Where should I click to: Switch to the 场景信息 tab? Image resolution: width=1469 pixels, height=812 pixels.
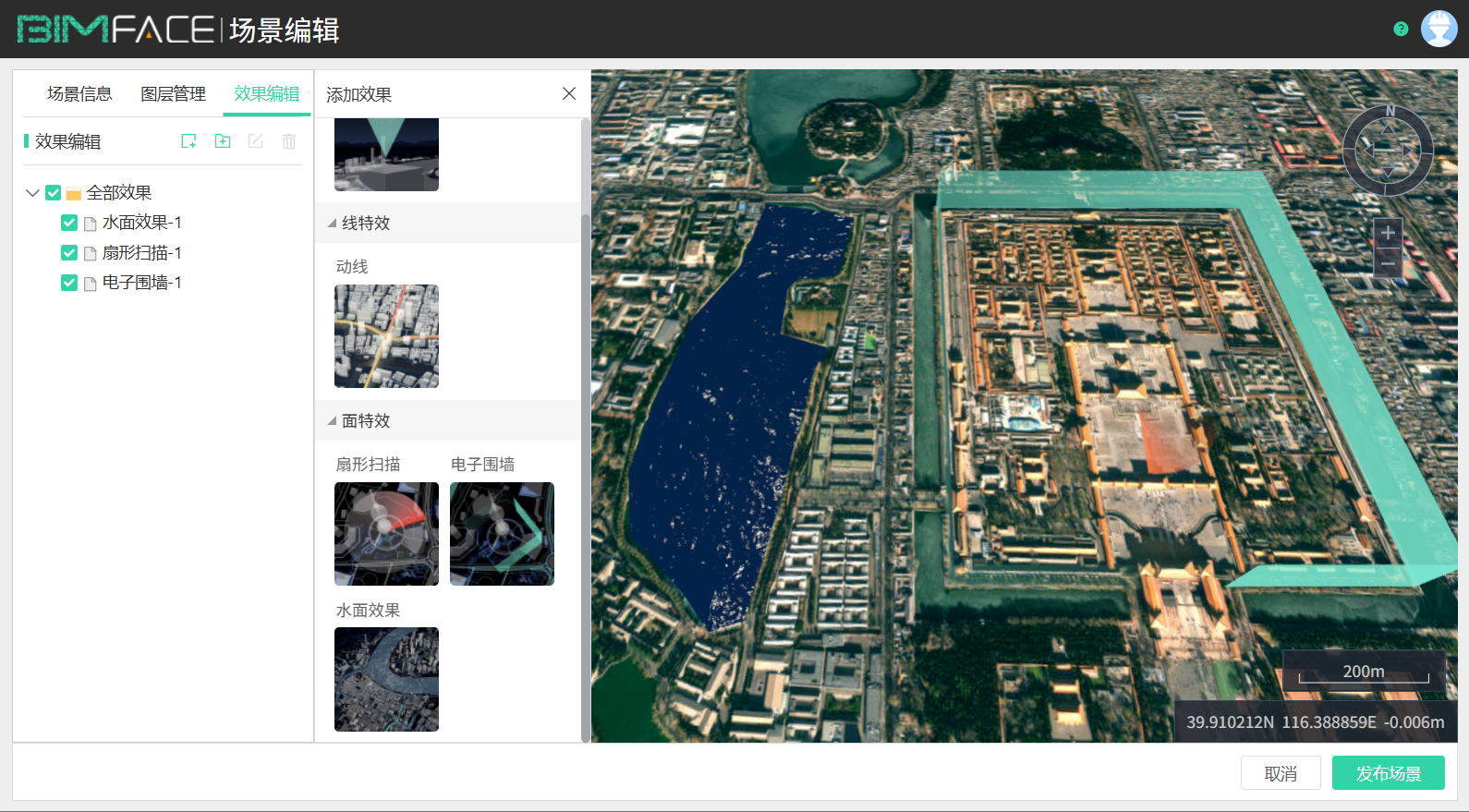point(79,94)
